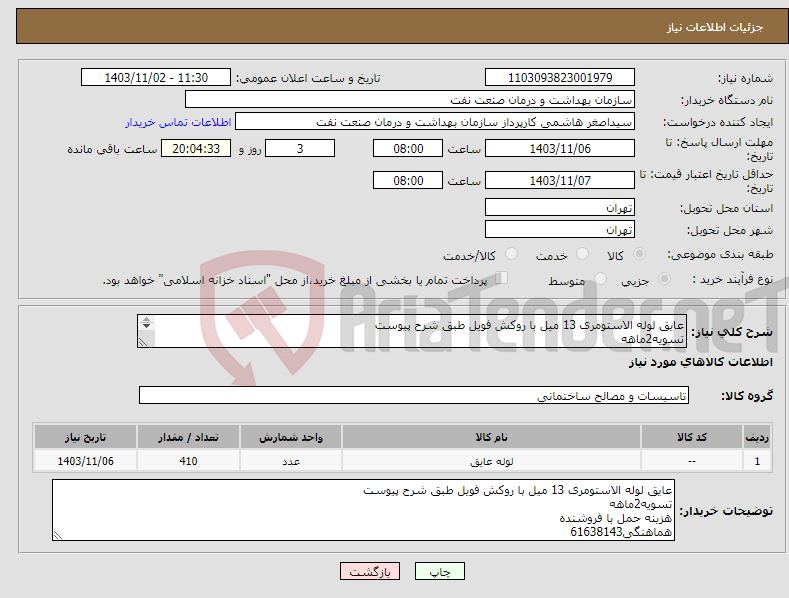Click the توضیحات خریدار text area
The height and width of the screenshot is (598, 789).
pyautogui.click(x=363, y=510)
